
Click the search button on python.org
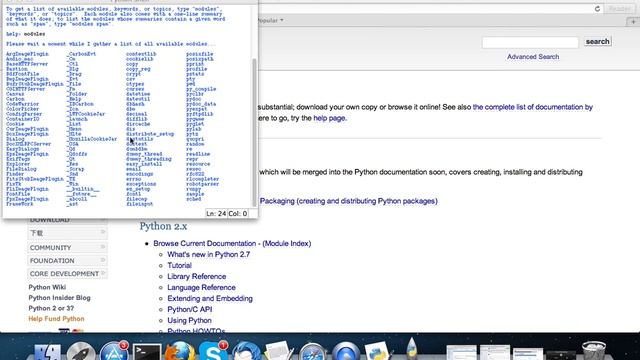(597, 42)
